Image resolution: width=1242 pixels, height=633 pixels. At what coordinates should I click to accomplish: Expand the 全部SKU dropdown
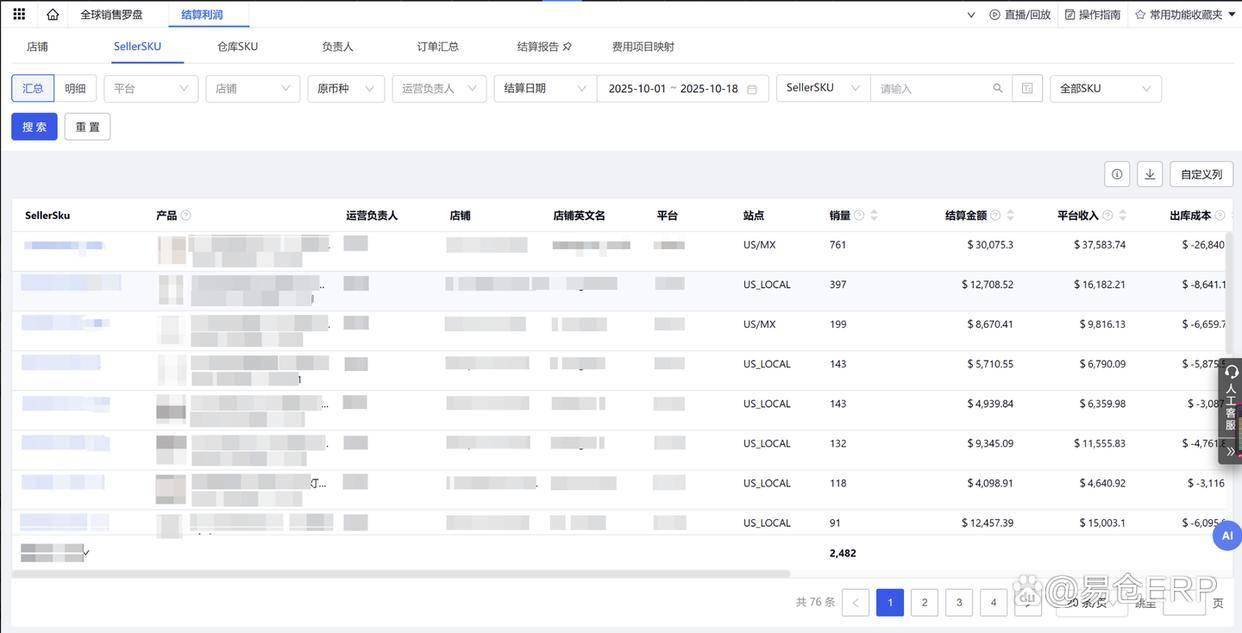1105,88
